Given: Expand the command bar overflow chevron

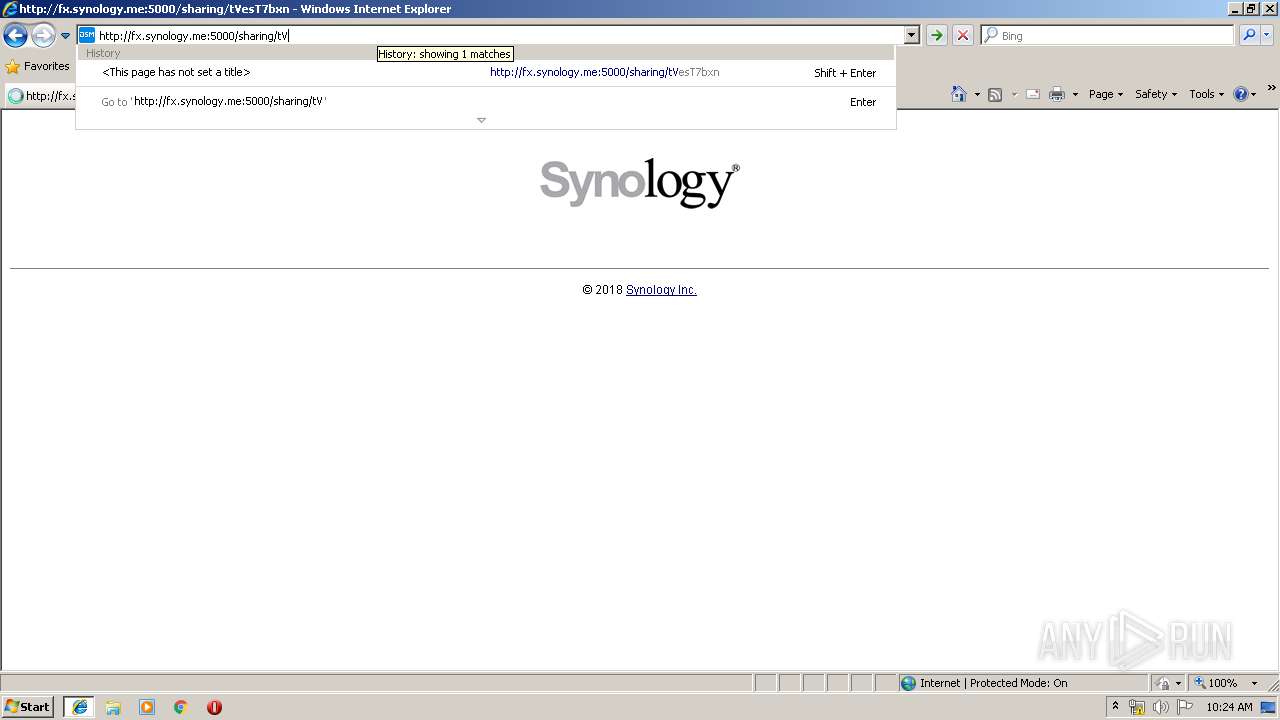Looking at the screenshot, I should 1272,89.
